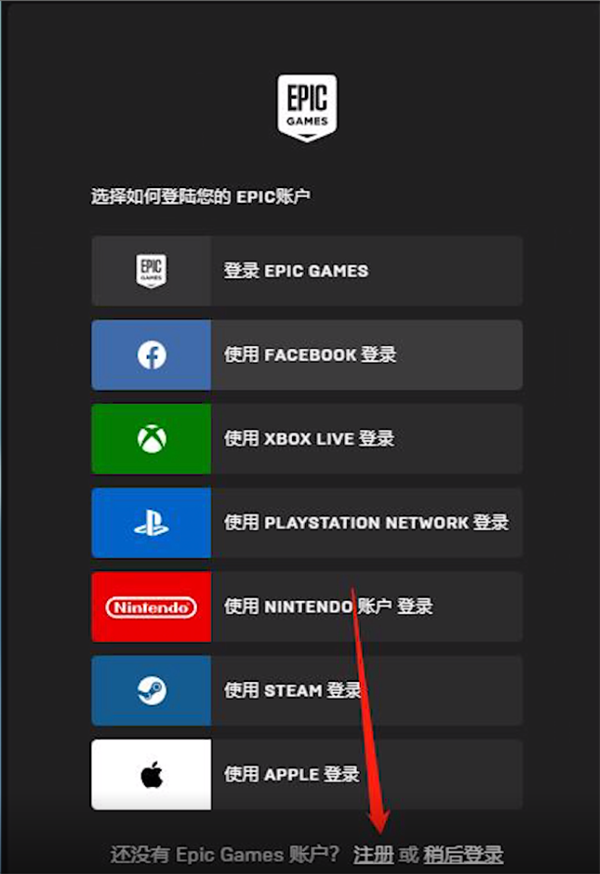Select 使用 XBOX LIVE 登录 option
The width and height of the screenshot is (600, 874).
[x=307, y=439]
